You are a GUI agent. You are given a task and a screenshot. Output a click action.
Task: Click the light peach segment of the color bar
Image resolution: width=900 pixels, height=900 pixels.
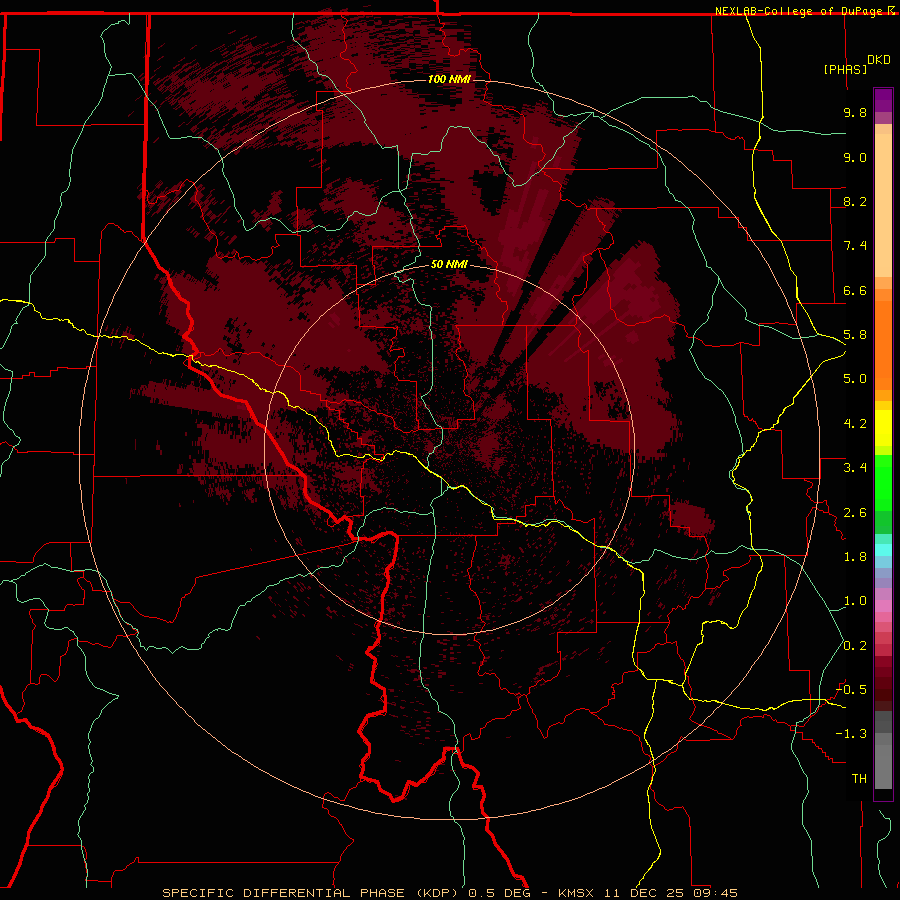883,205
